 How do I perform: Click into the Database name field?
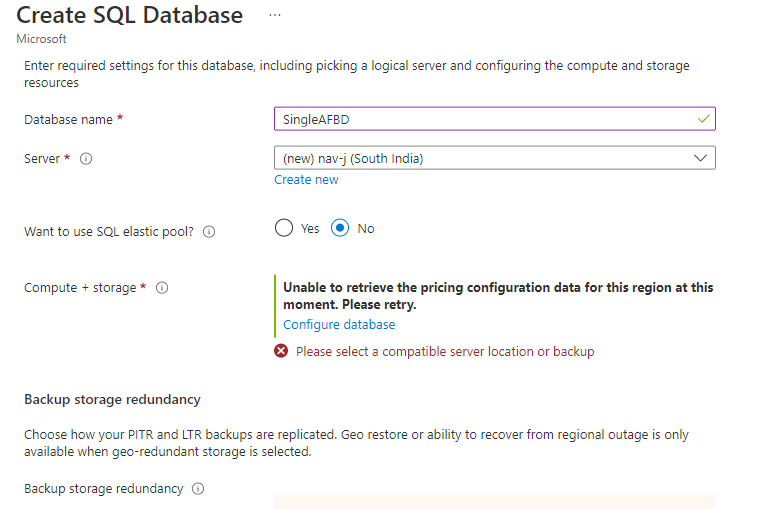(480, 119)
